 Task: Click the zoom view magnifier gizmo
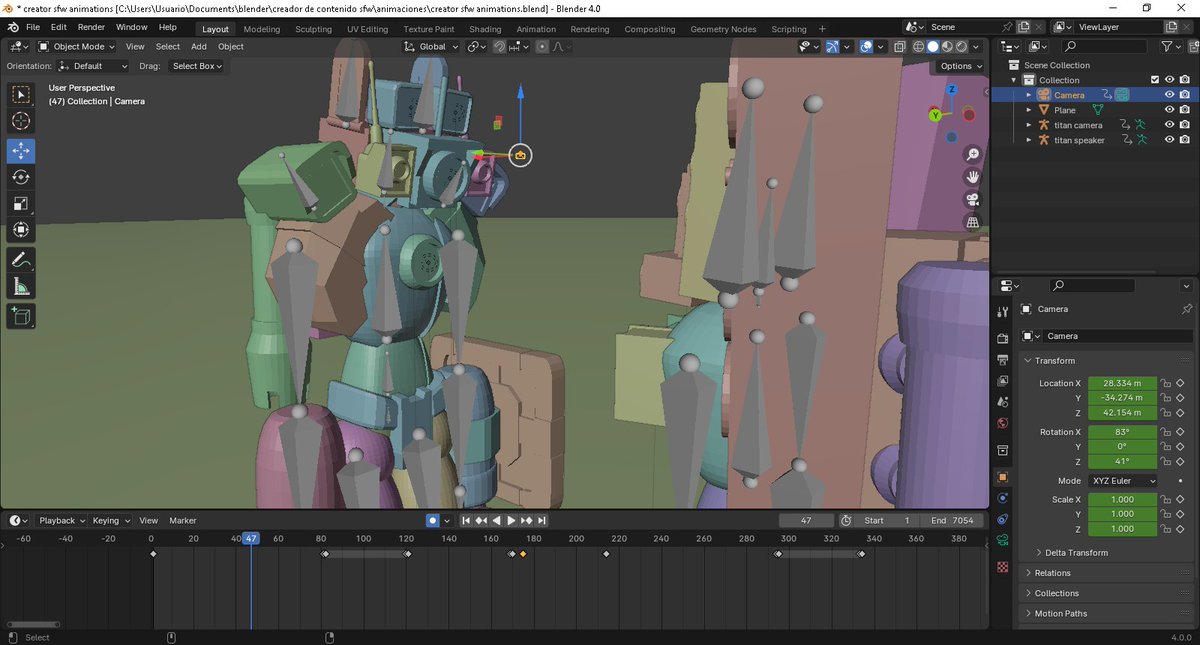[x=972, y=154]
